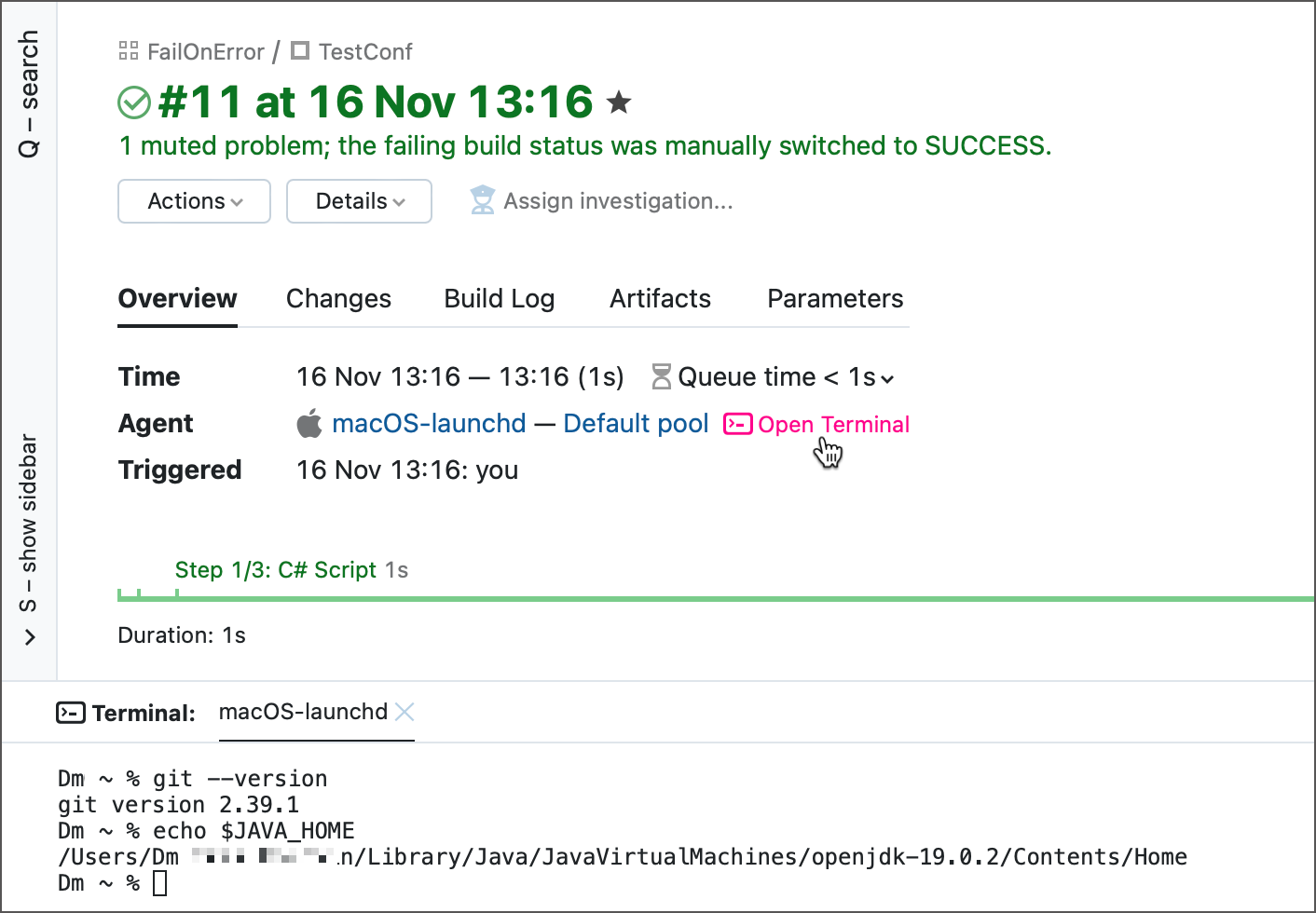Click the Apple macOS agent icon
This screenshot has height=913, width=1316.
point(309,424)
